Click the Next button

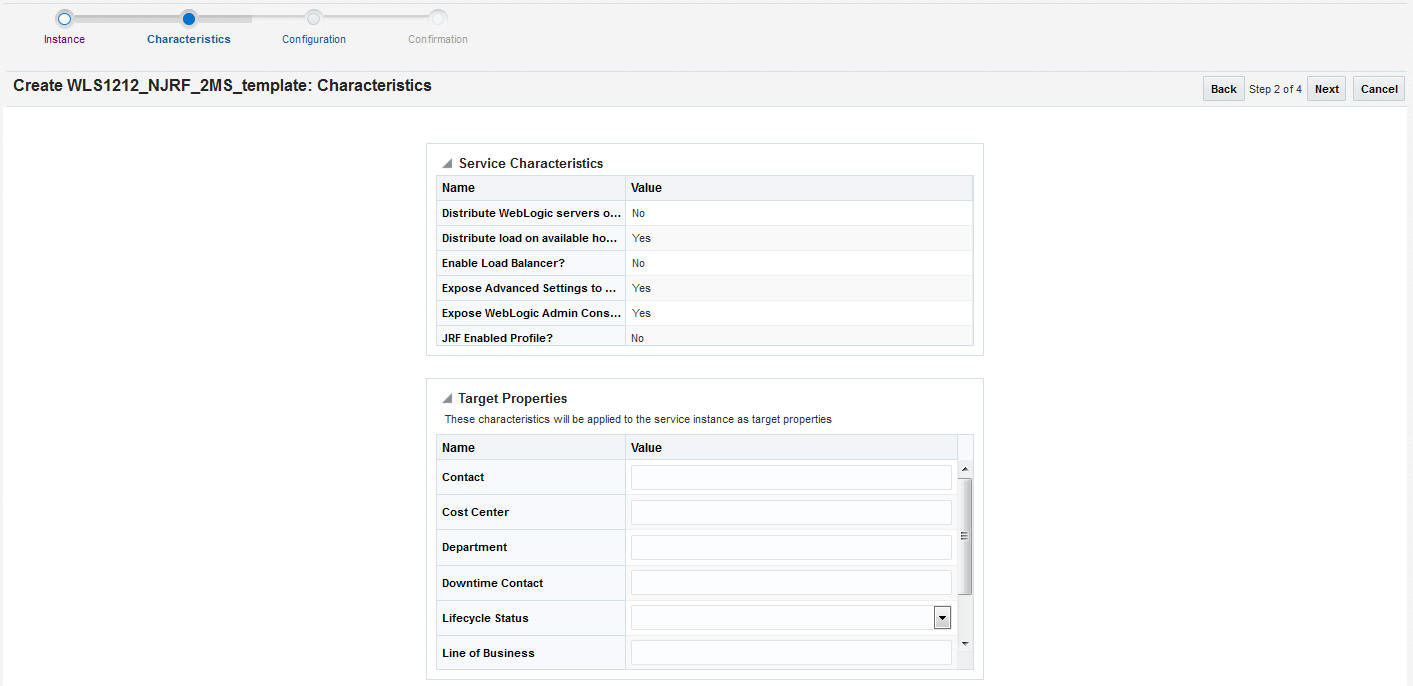point(1327,89)
